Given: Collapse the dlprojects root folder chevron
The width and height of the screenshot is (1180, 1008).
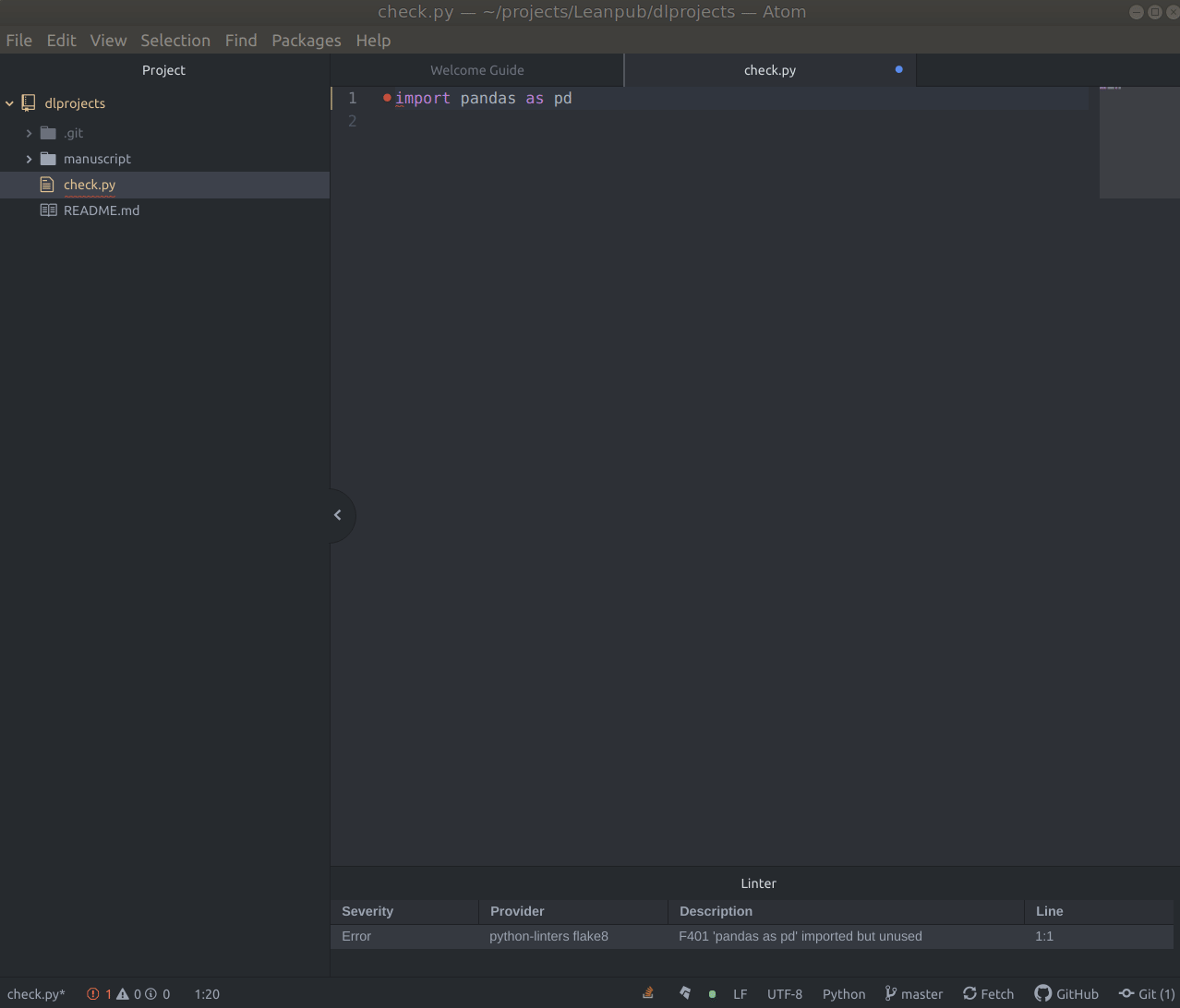Looking at the screenshot, I should (x=9, y=103).
